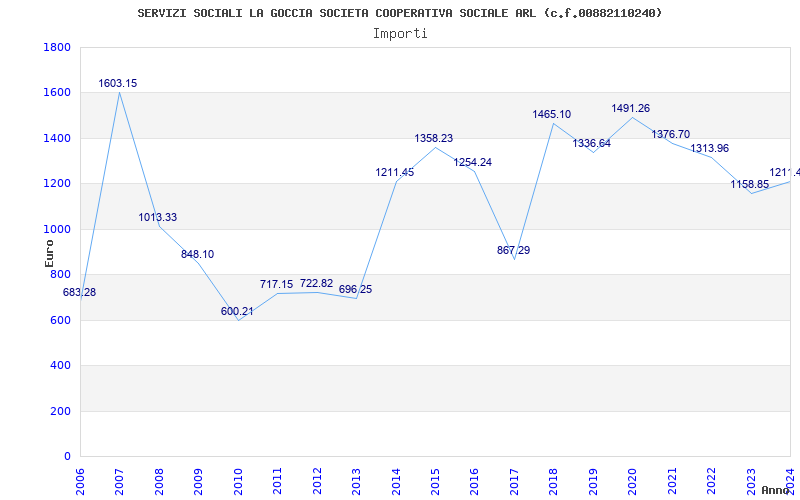Click y-axis value 400

point(60,366)
